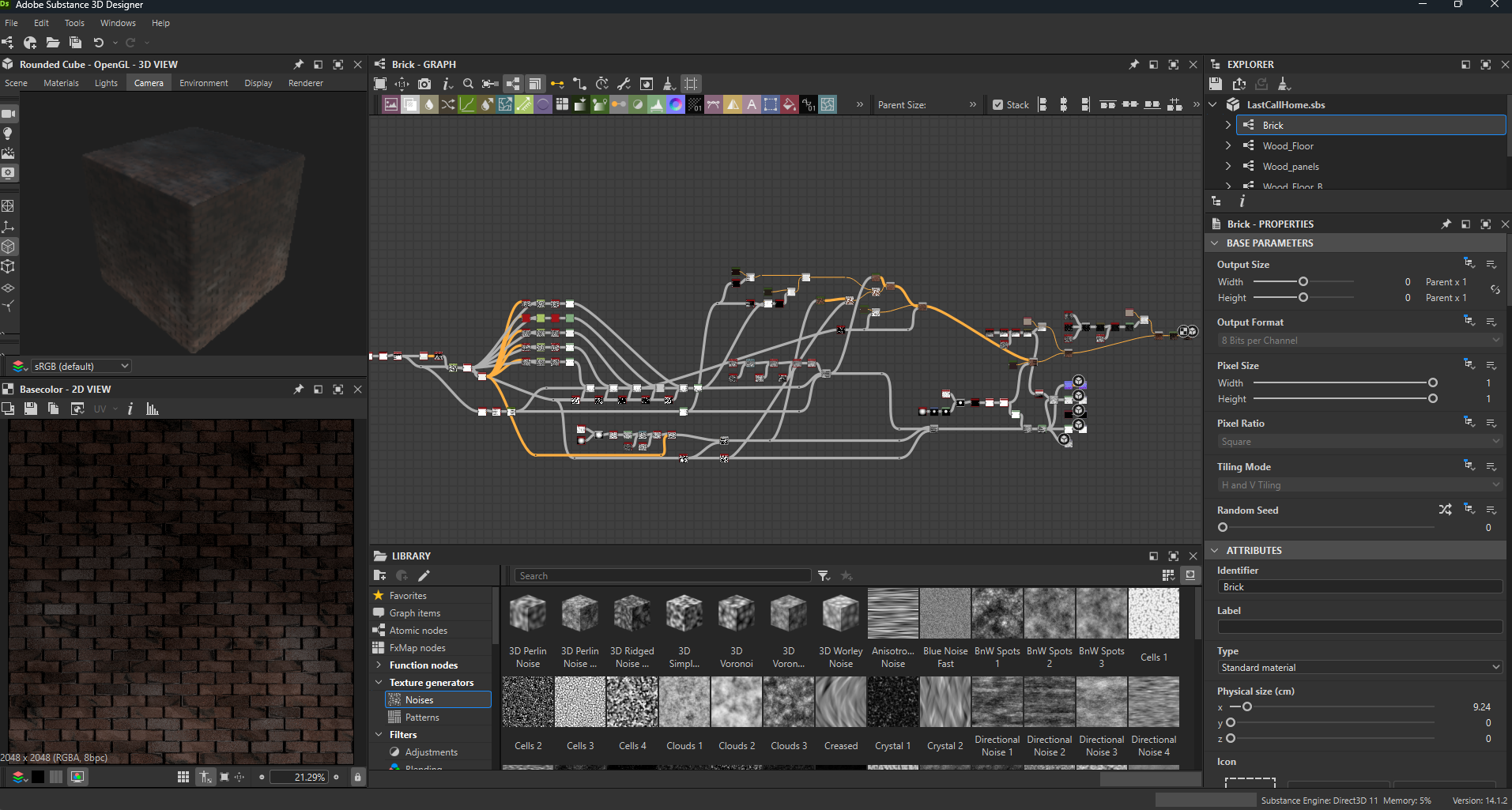Show the histogram in the 2D view
The width and height of the screenshot is (1512, 810).
click(x=153, y=409)
